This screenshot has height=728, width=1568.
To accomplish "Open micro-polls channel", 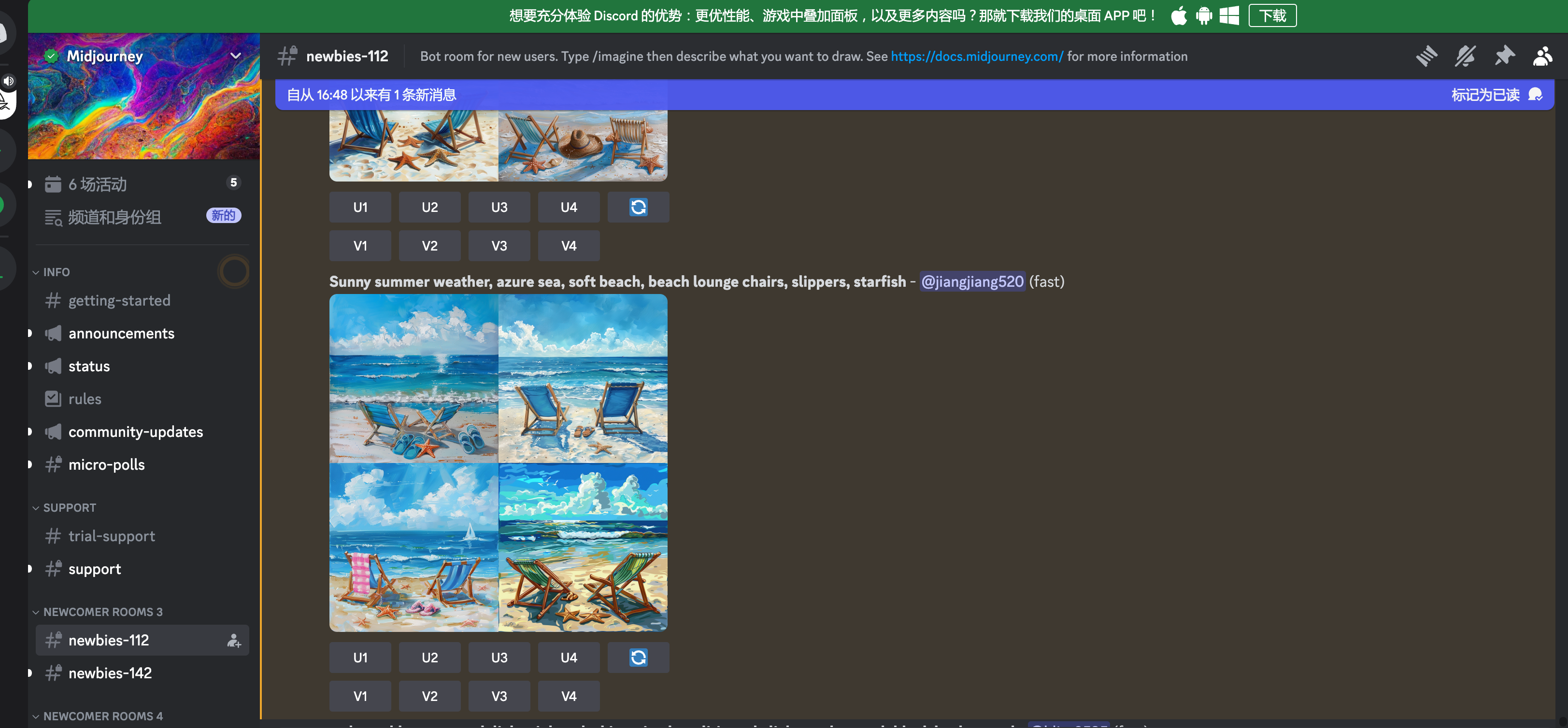I will [x=143, y=464].
